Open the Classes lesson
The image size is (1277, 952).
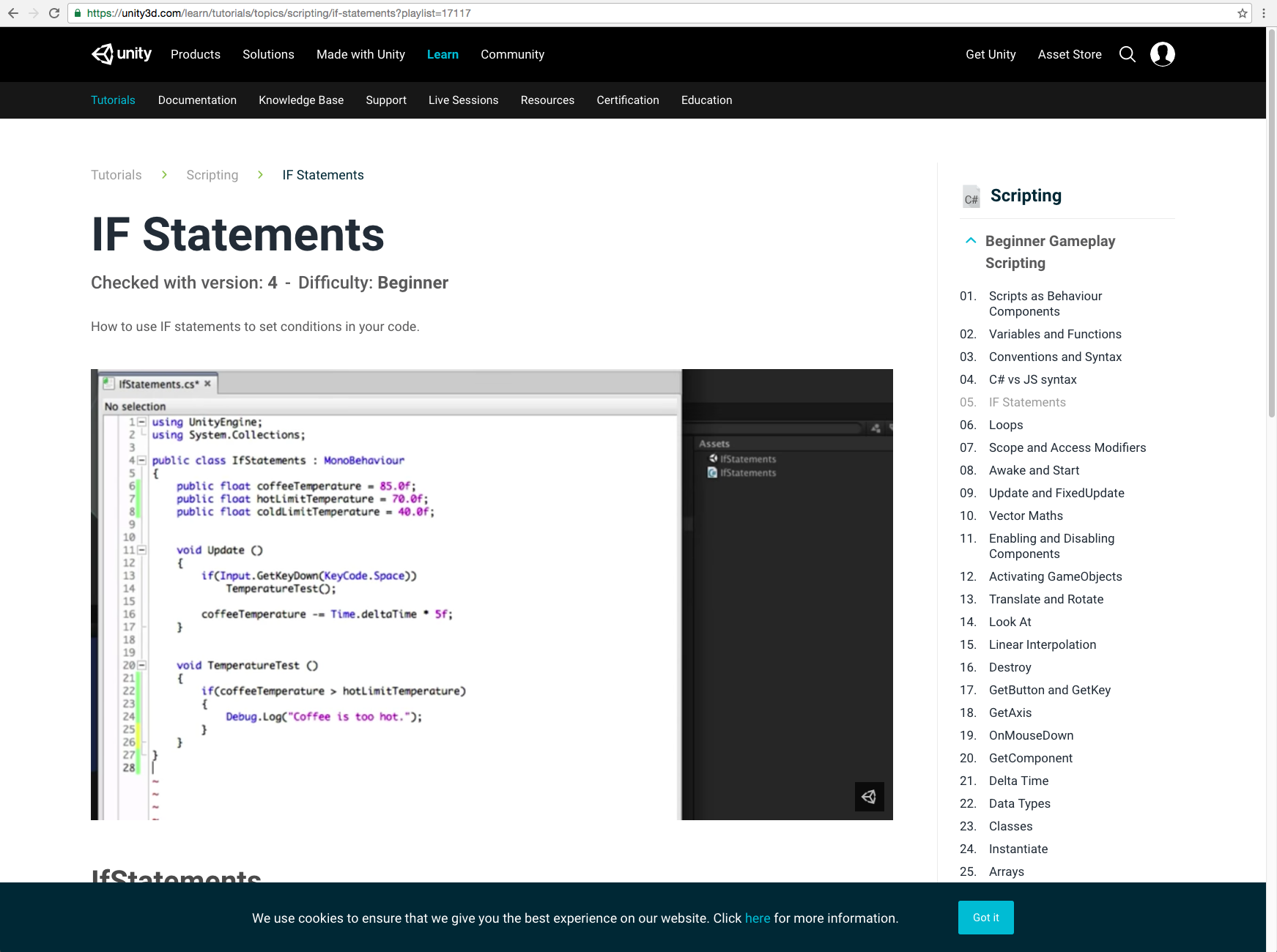click(1010, 826)
